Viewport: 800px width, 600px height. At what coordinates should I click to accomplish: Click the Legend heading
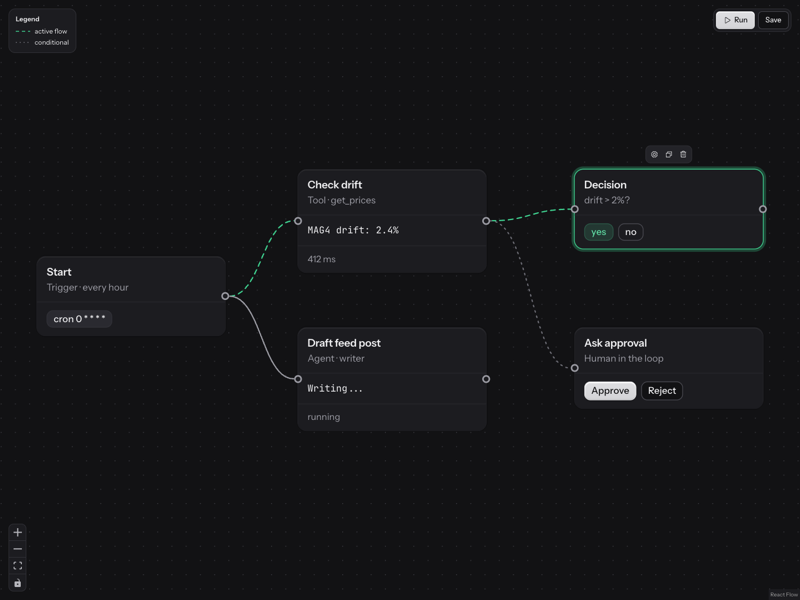27,19
